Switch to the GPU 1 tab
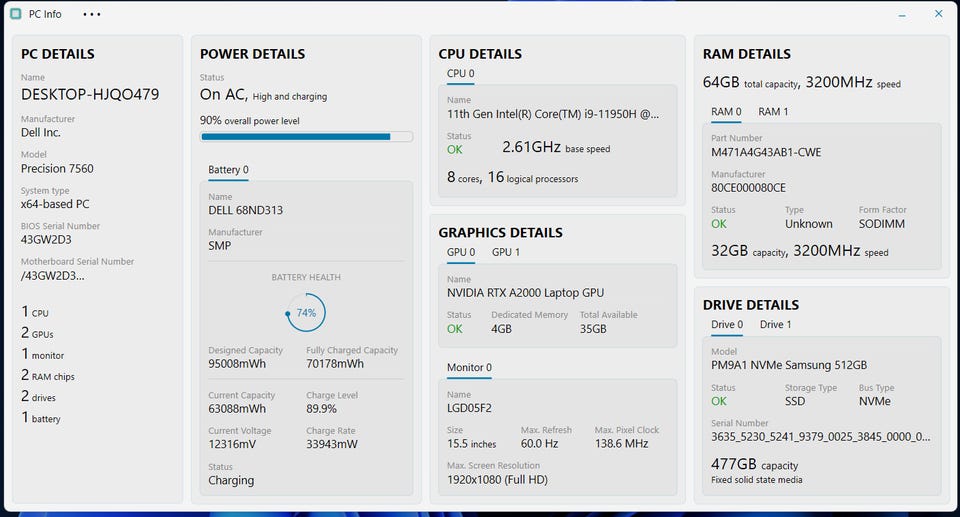 point(506,252)
